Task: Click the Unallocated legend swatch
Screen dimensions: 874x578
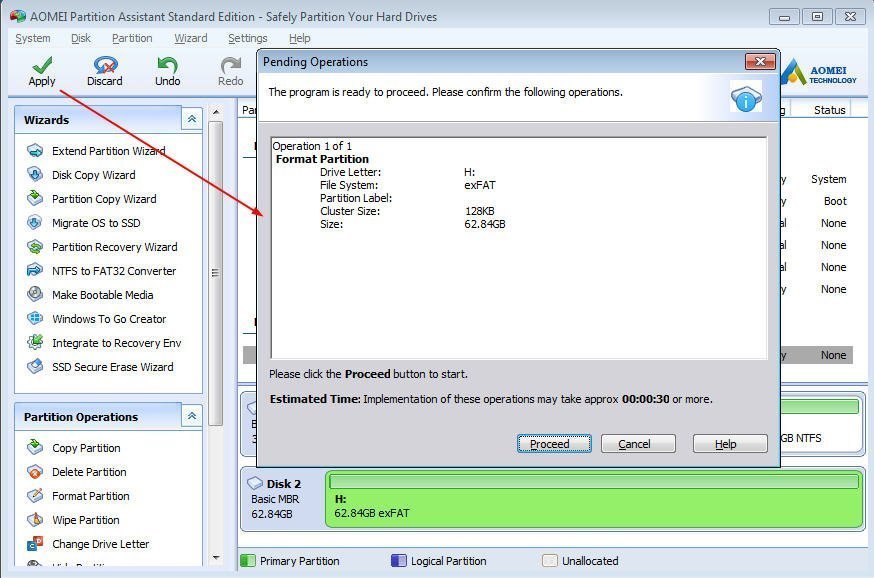Action: (x=550, y=561)
